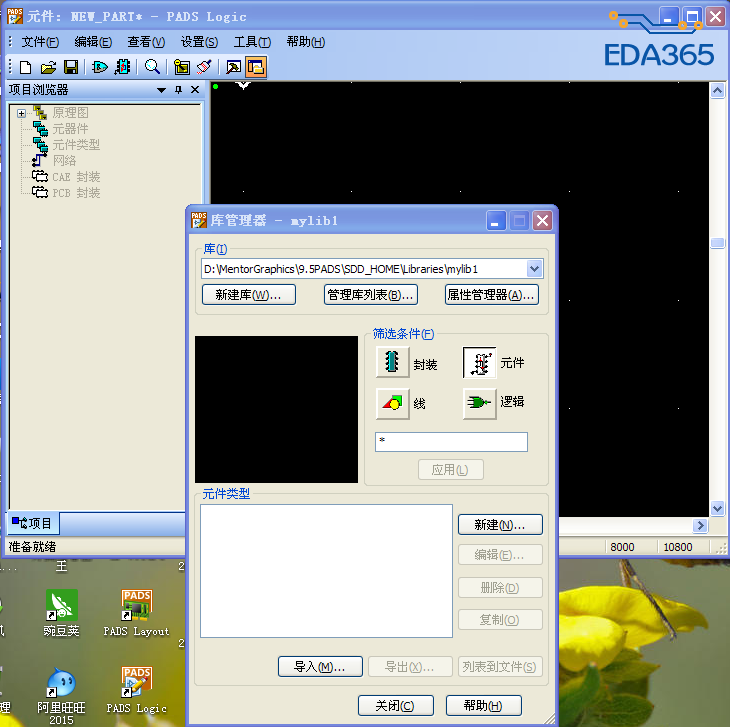Click the 属性管理器(A)... button

pyautogui.click(x=492, y=295)
